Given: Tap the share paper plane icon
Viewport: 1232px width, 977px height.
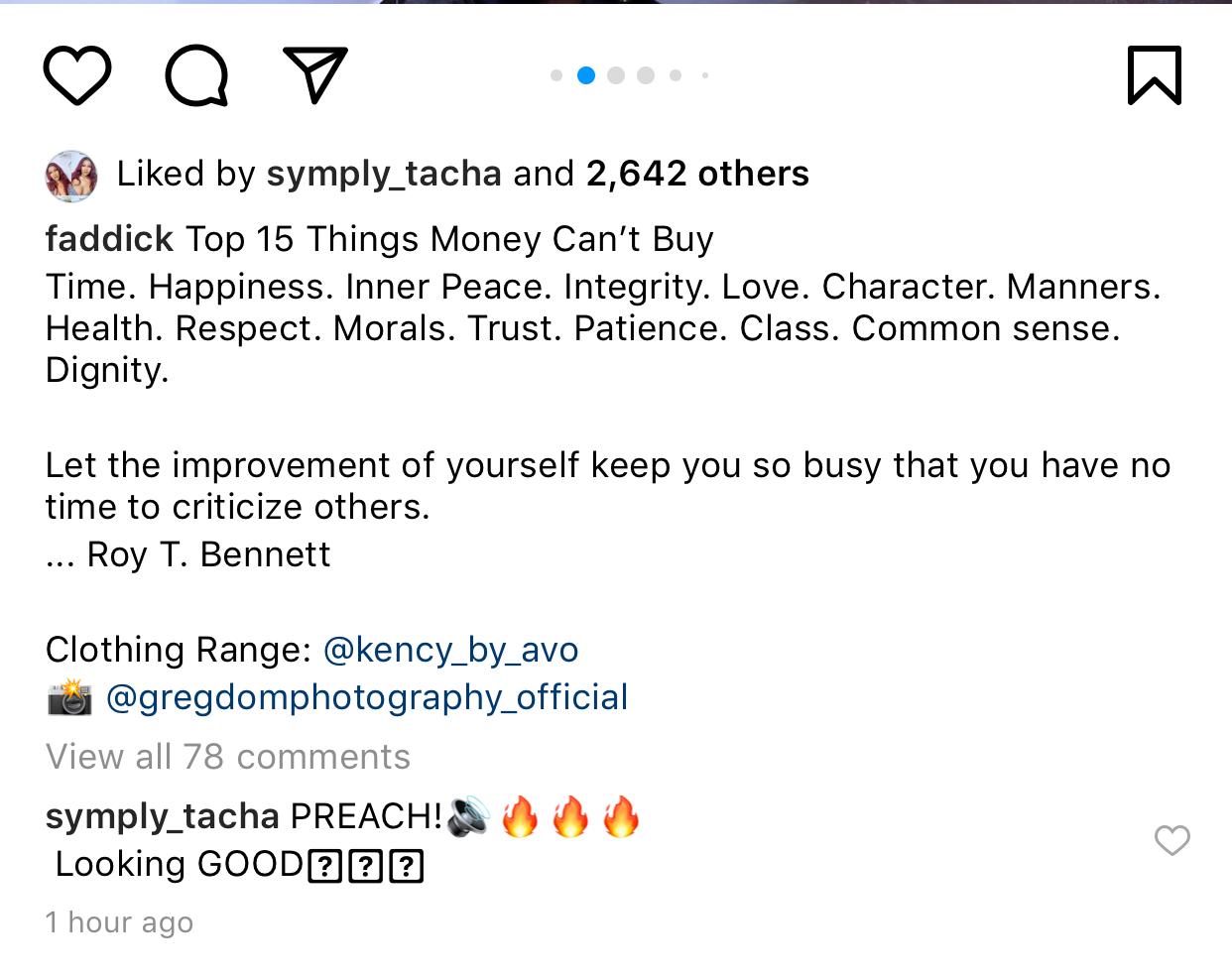Looking at the screenshot, I should pyautogui.click(x=315, y=74).
